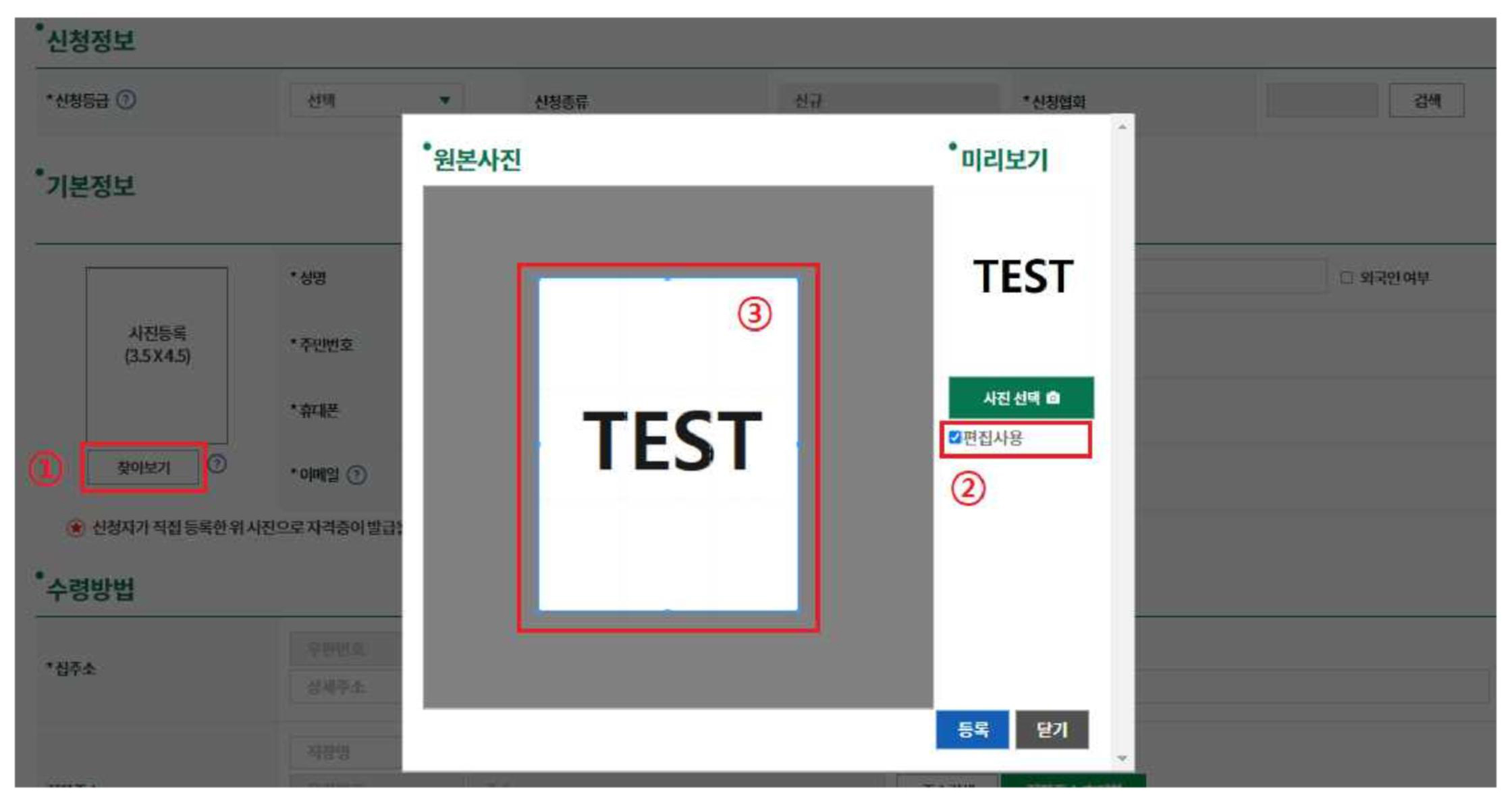Click the 신청종류 field showing 신규
The image size is (1512, 805).
[x=888, y=101]
